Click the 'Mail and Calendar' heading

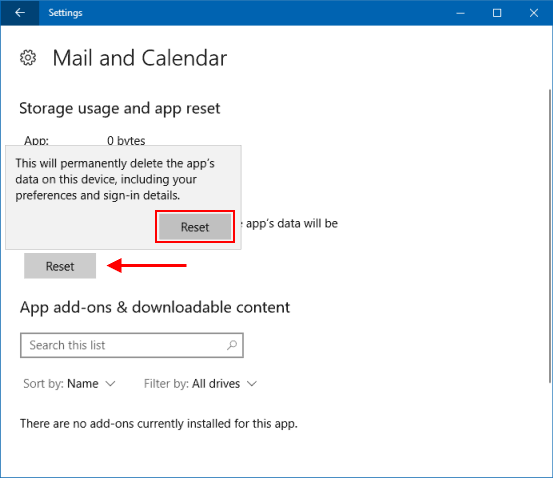click(140, 58)
